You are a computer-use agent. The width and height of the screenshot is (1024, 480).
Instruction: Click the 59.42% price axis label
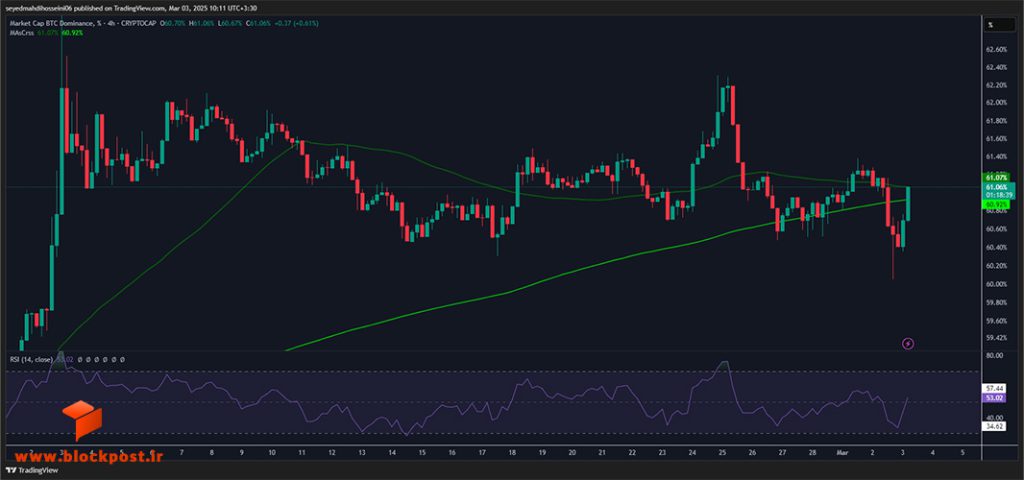[x=996, y=338]
